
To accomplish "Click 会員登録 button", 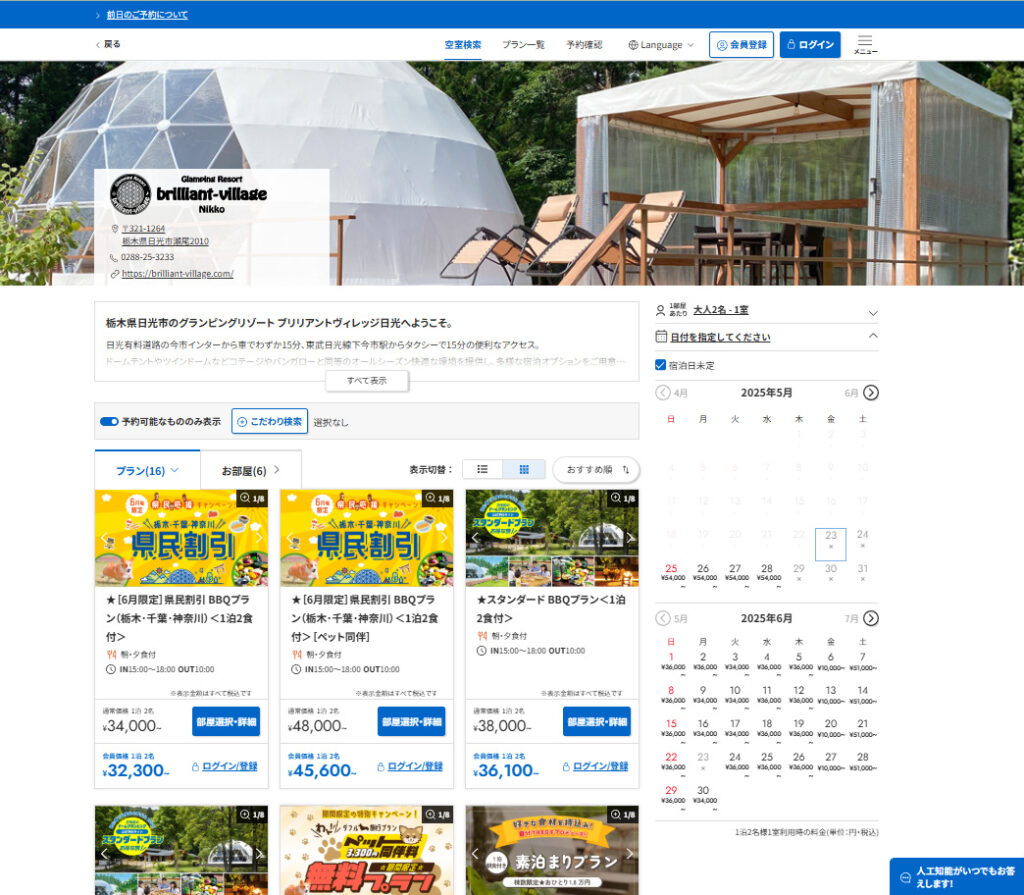I will [x=741, y=45].
